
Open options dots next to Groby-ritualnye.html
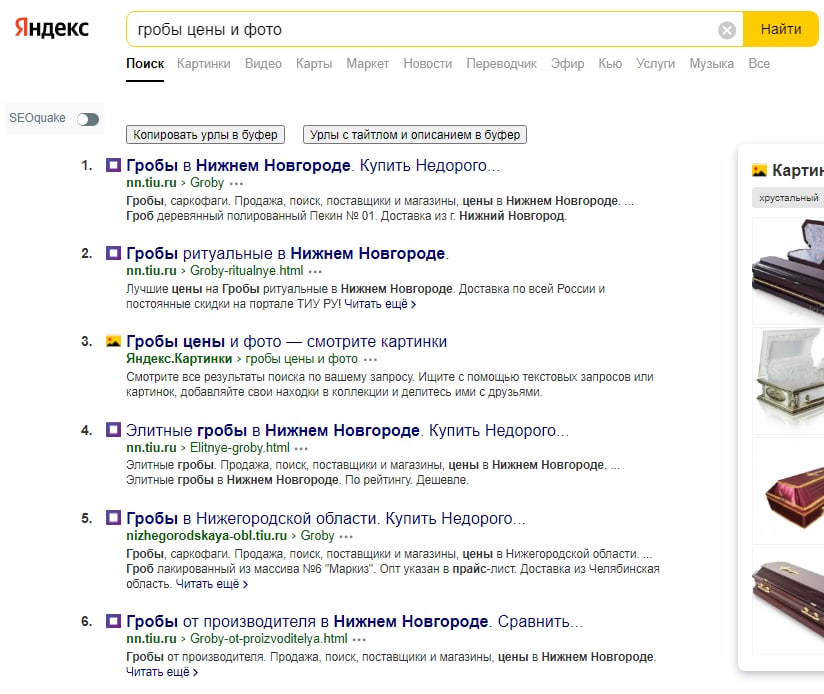coord(315,272)
